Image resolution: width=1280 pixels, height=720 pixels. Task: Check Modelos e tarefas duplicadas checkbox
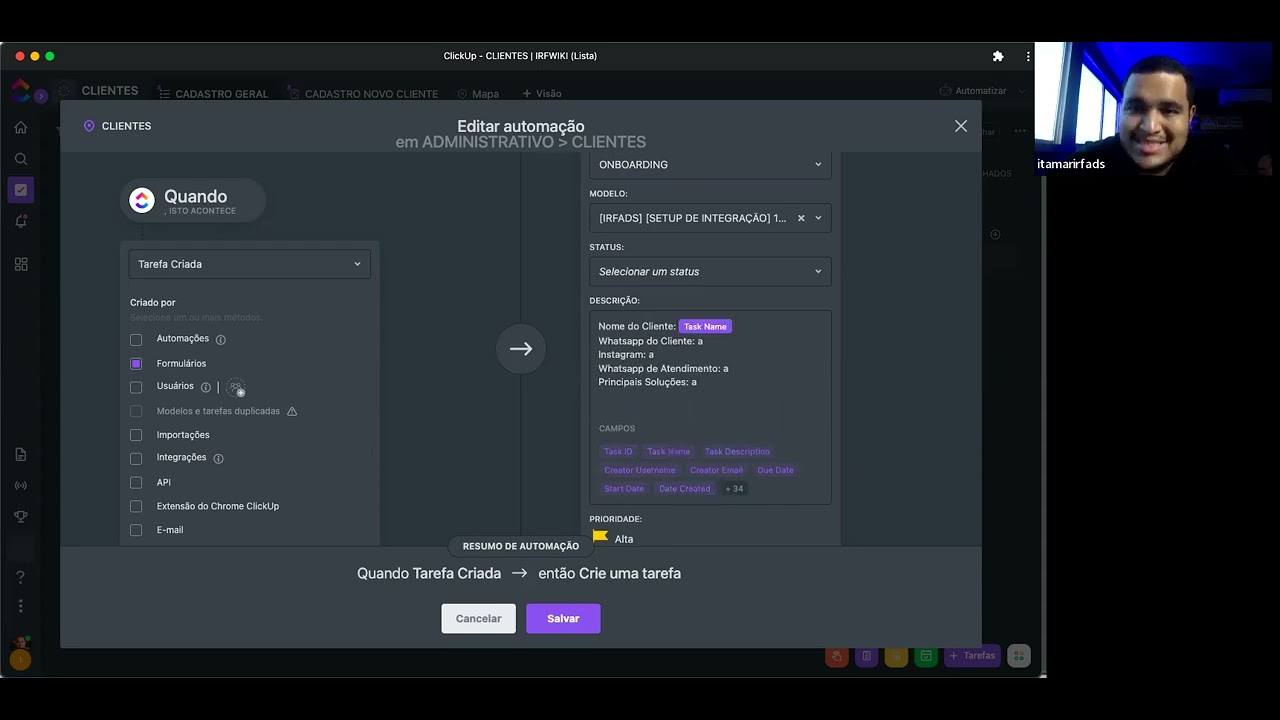(x=136, y=411)
